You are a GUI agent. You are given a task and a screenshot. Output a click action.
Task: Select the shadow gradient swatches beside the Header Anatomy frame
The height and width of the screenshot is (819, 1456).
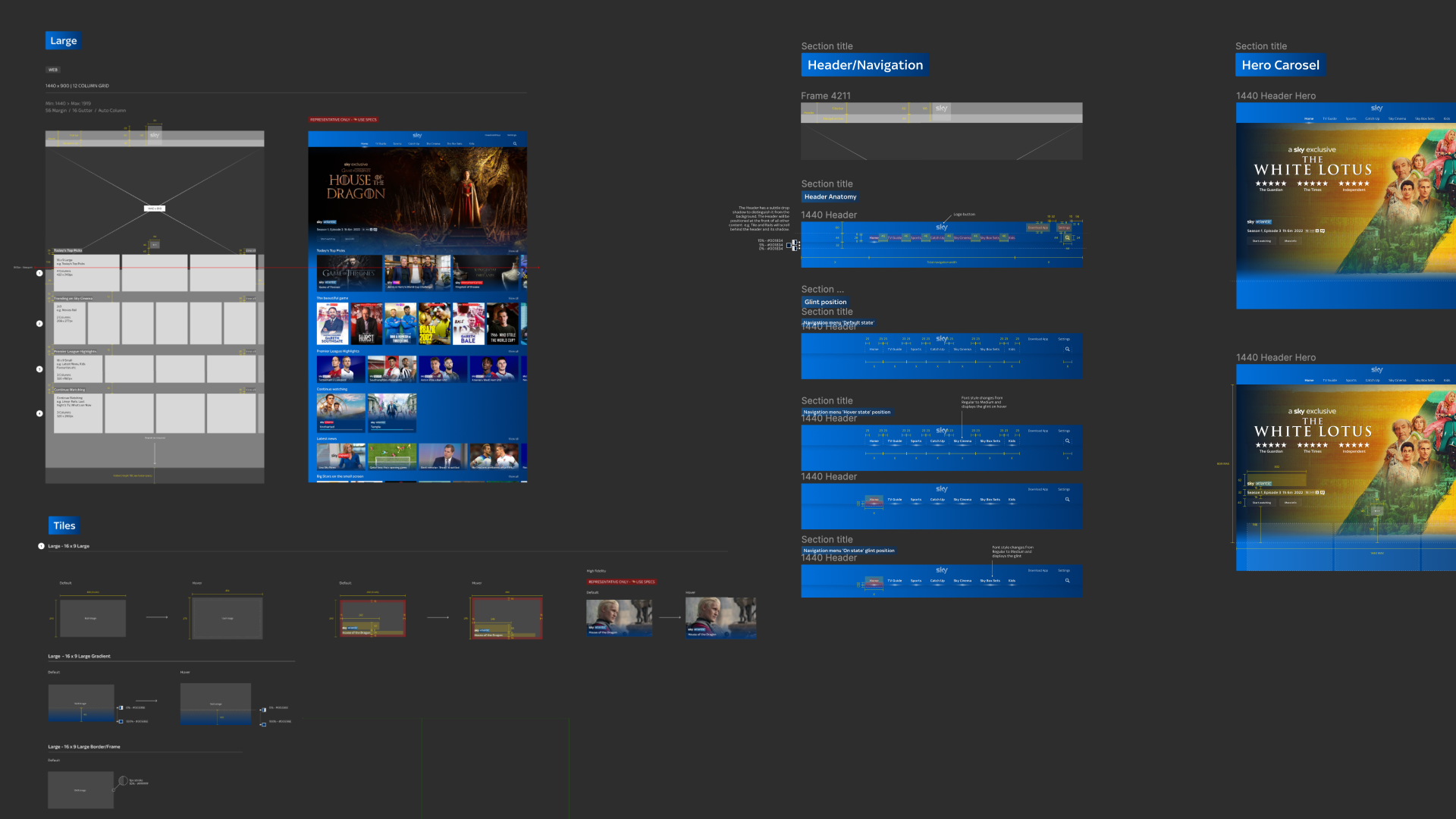pos(793,245)
